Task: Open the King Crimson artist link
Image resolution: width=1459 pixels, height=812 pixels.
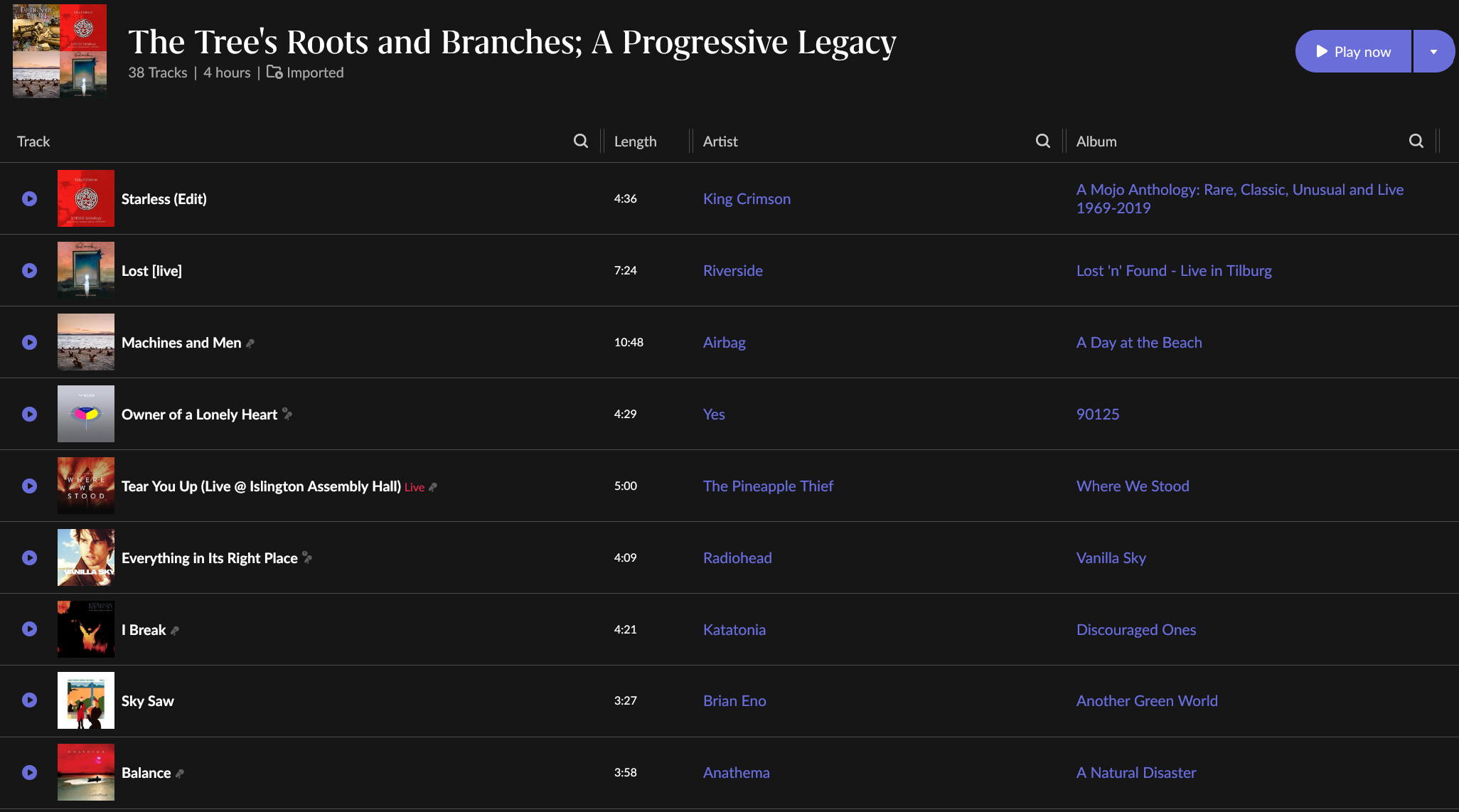Action: click(747, 199)
